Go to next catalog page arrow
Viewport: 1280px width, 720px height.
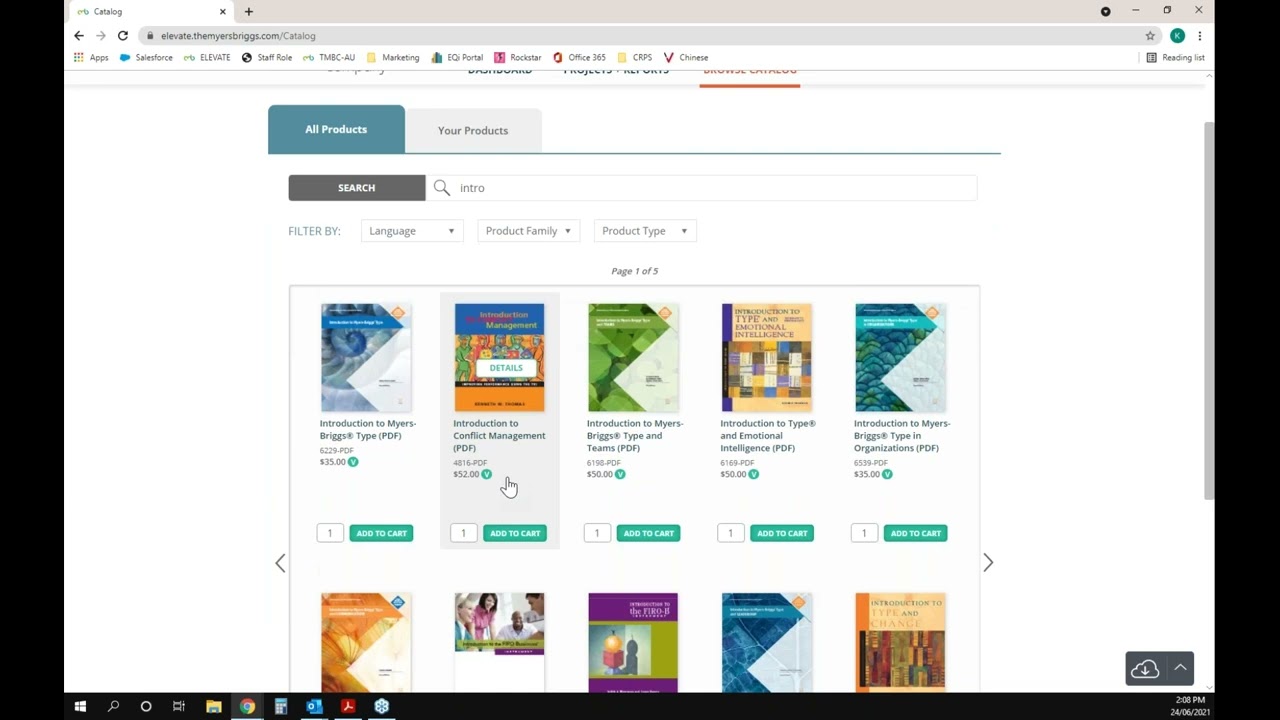988,563
